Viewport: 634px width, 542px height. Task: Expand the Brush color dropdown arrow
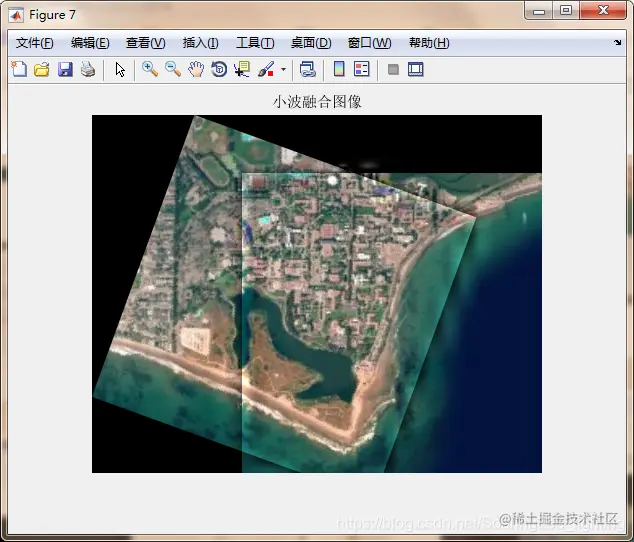tap(283, 69)
